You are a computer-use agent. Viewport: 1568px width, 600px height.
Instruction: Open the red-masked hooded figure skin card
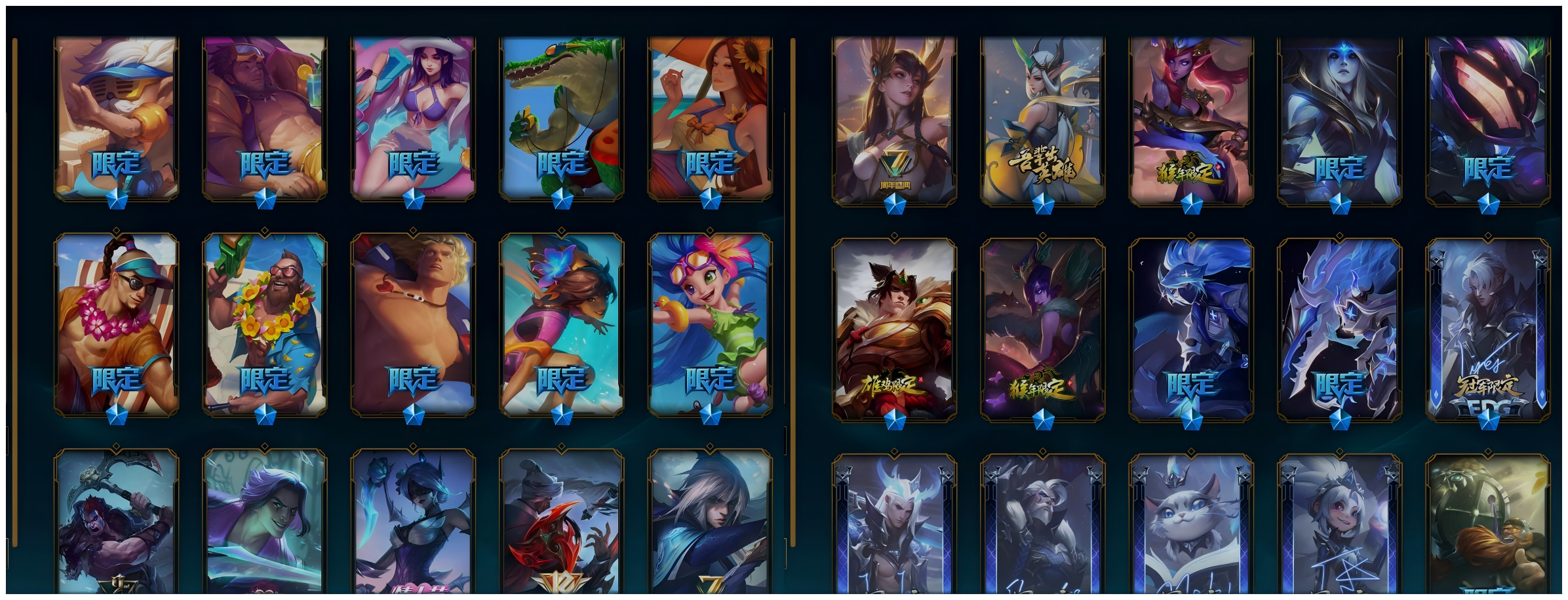point(561,521)
